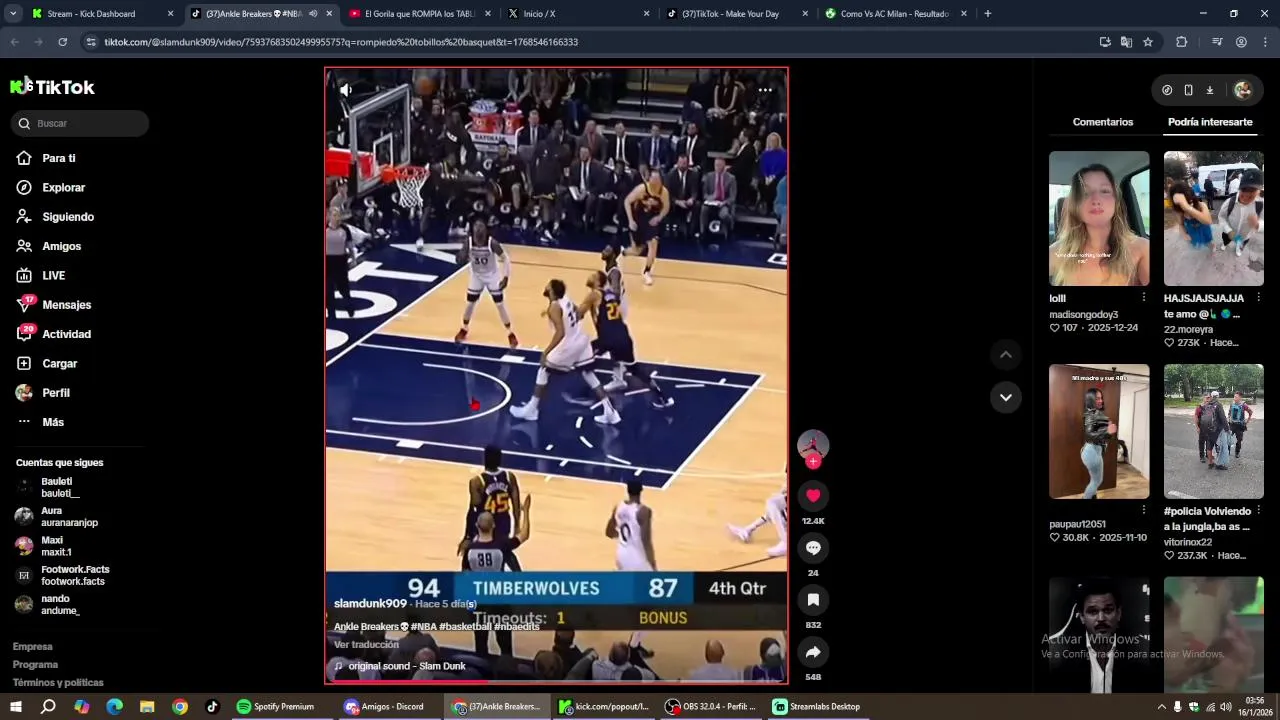Click the Empresa footer link
The width and height of the screenshot is (1280, 720).
click(33, 647)
